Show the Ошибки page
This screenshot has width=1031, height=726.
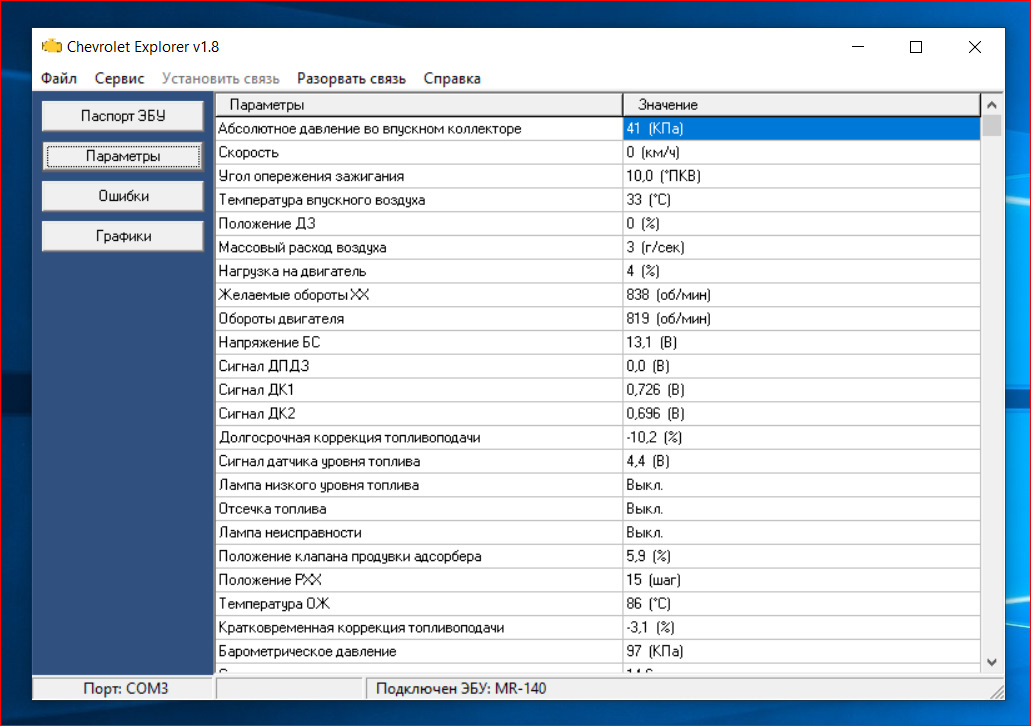[x=123, y=196]
